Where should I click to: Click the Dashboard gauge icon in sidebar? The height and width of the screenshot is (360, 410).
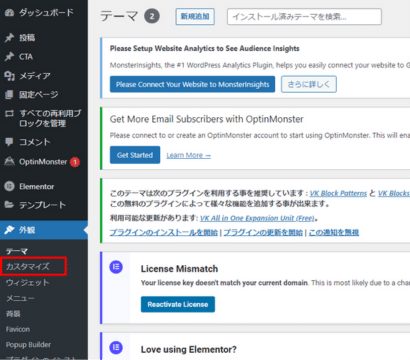click(x=9, y=13)
